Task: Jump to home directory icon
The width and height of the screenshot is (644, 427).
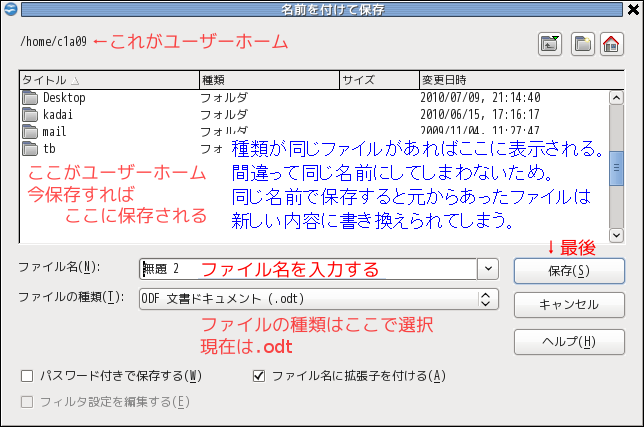Action: 612,44
